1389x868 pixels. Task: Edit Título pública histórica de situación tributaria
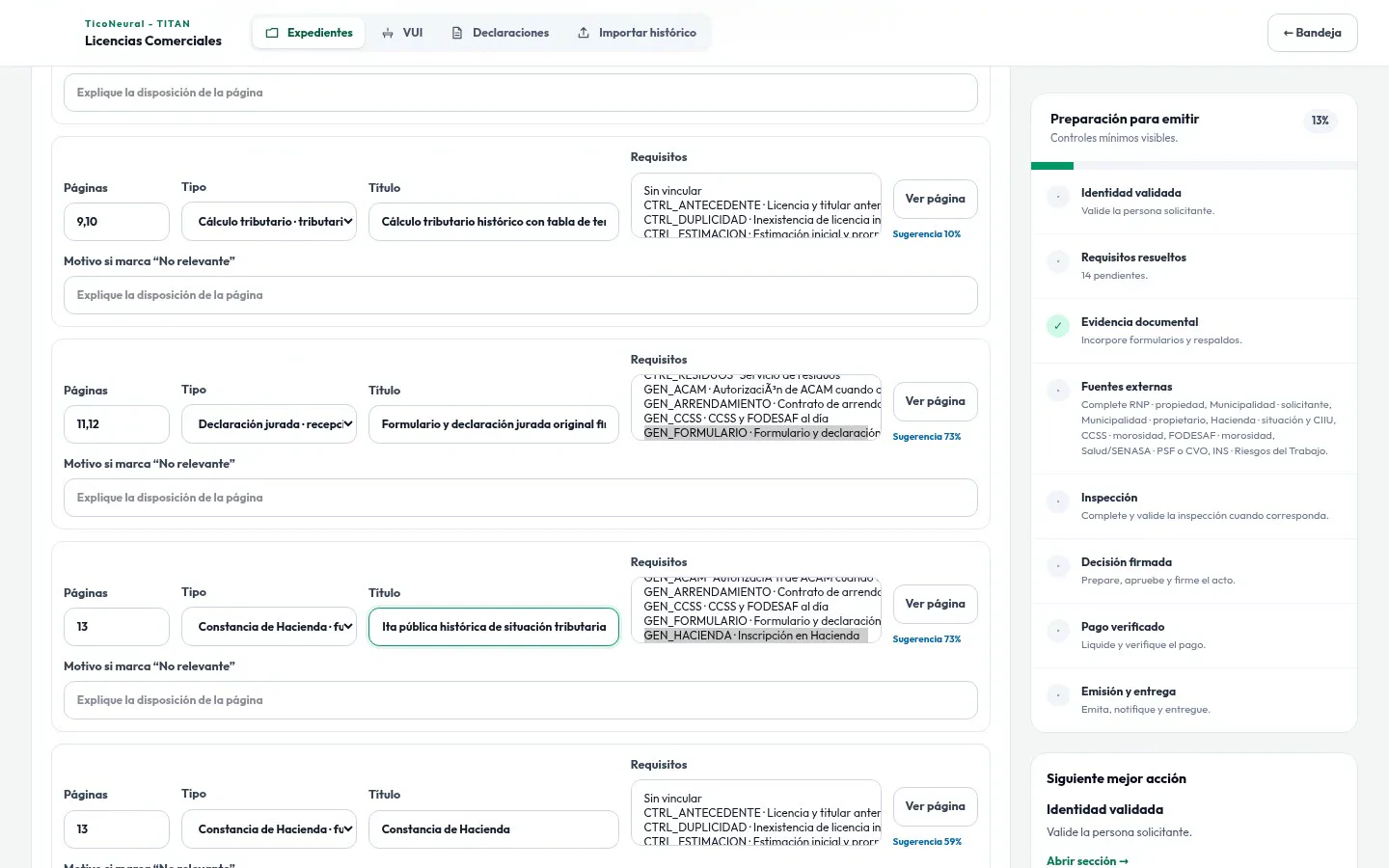point(494,627)
